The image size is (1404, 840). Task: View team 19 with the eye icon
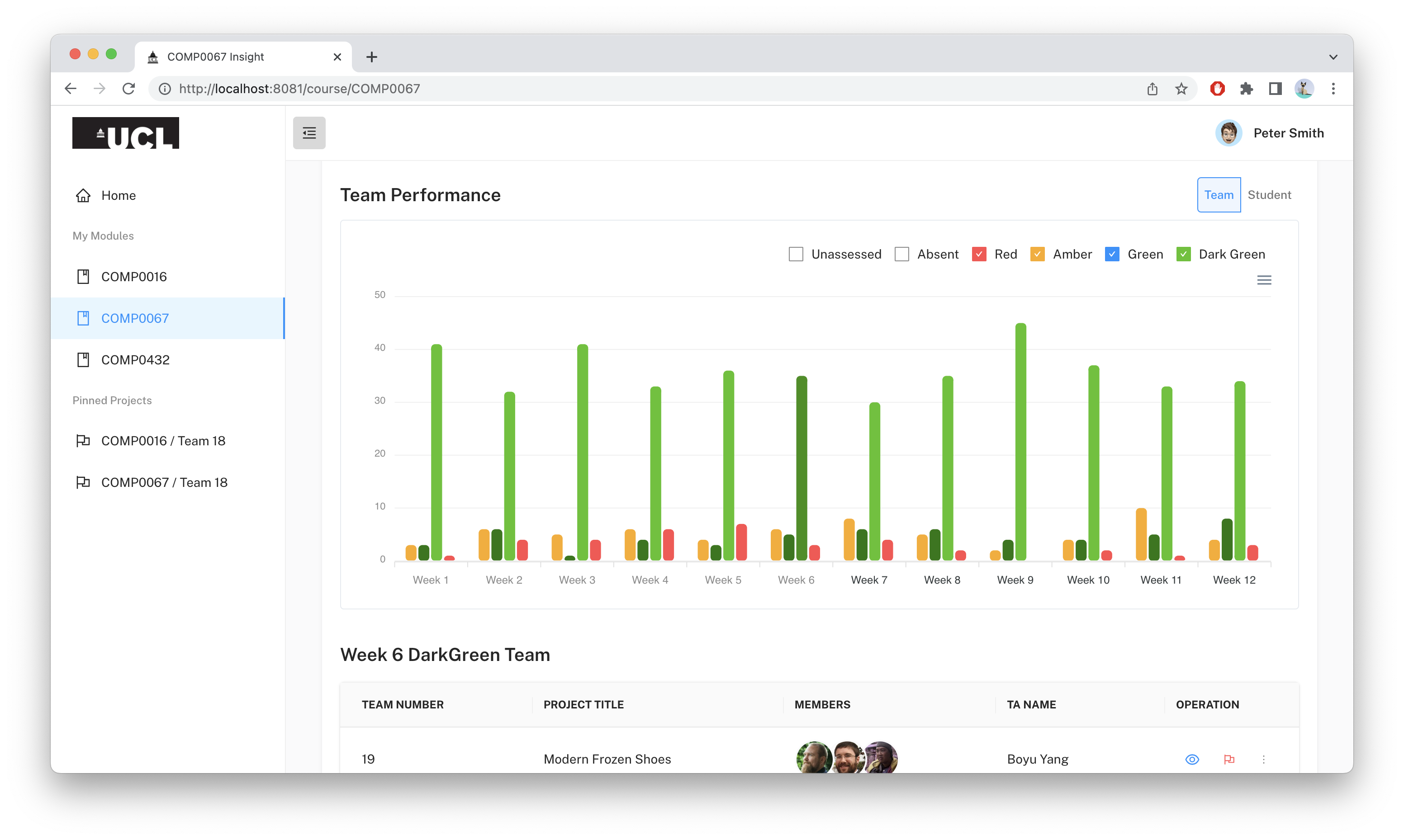click(1192, 759)
